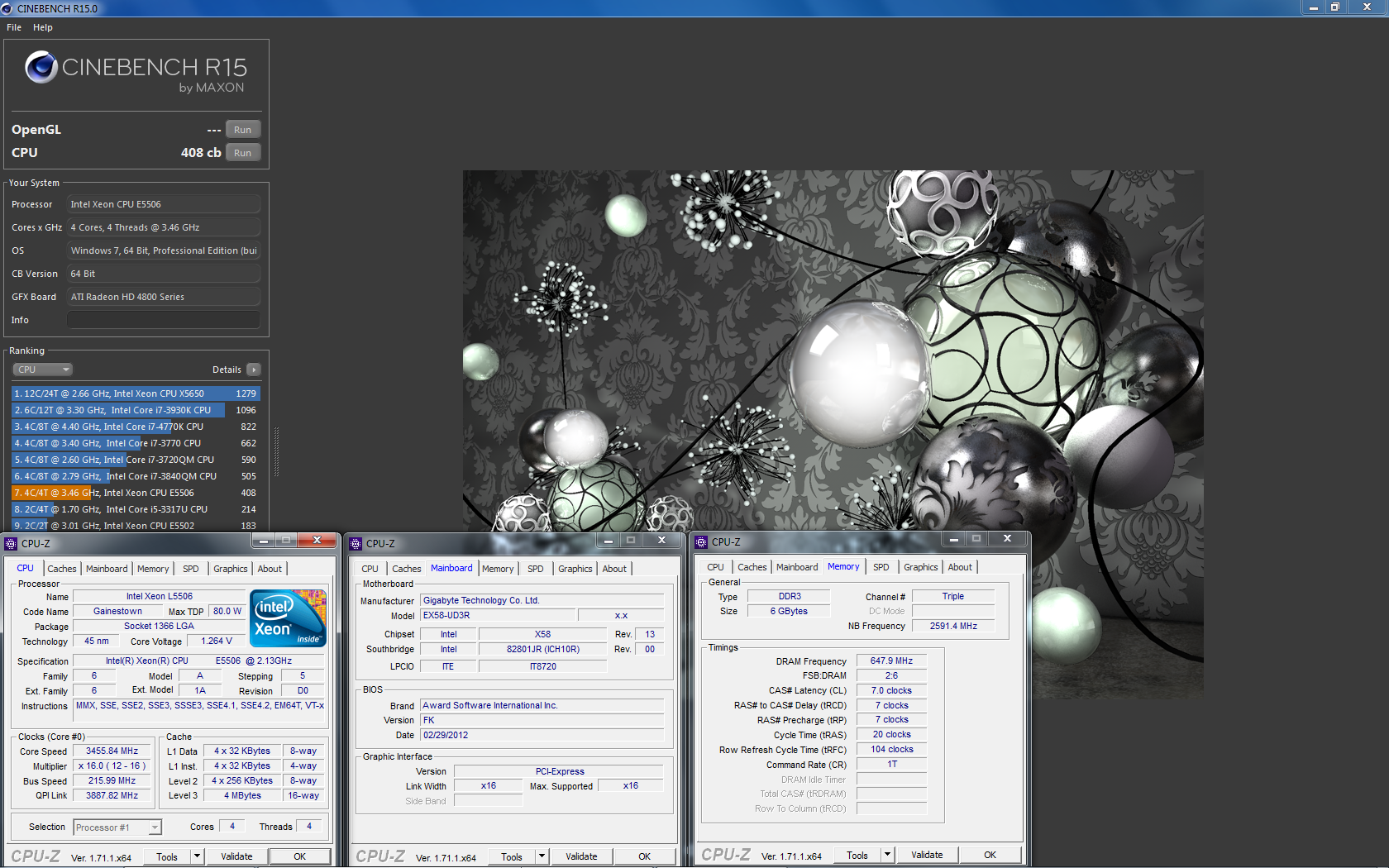Select ranking entry Intel Core i7-3840QM CPU

click(136, 476)
